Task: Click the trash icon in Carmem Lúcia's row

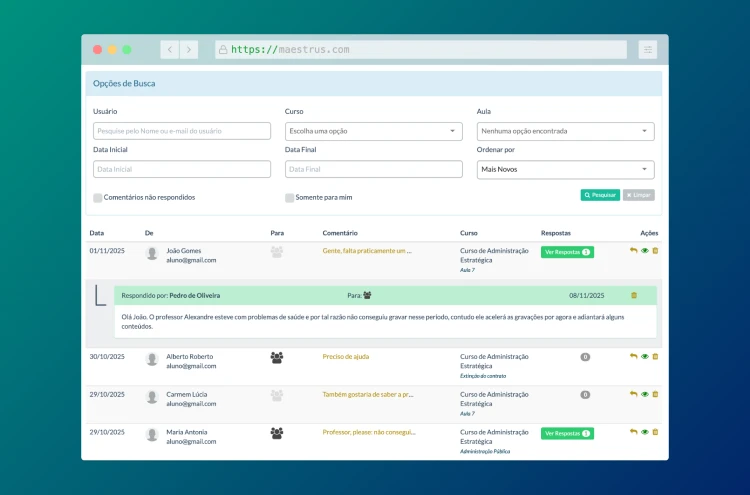Action: coord(656,394)
